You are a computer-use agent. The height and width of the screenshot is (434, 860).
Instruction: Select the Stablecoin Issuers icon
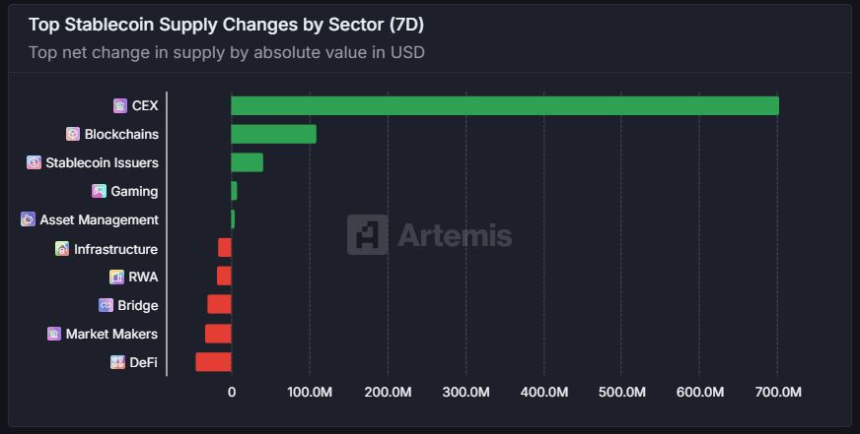click(x=34, y=162)
